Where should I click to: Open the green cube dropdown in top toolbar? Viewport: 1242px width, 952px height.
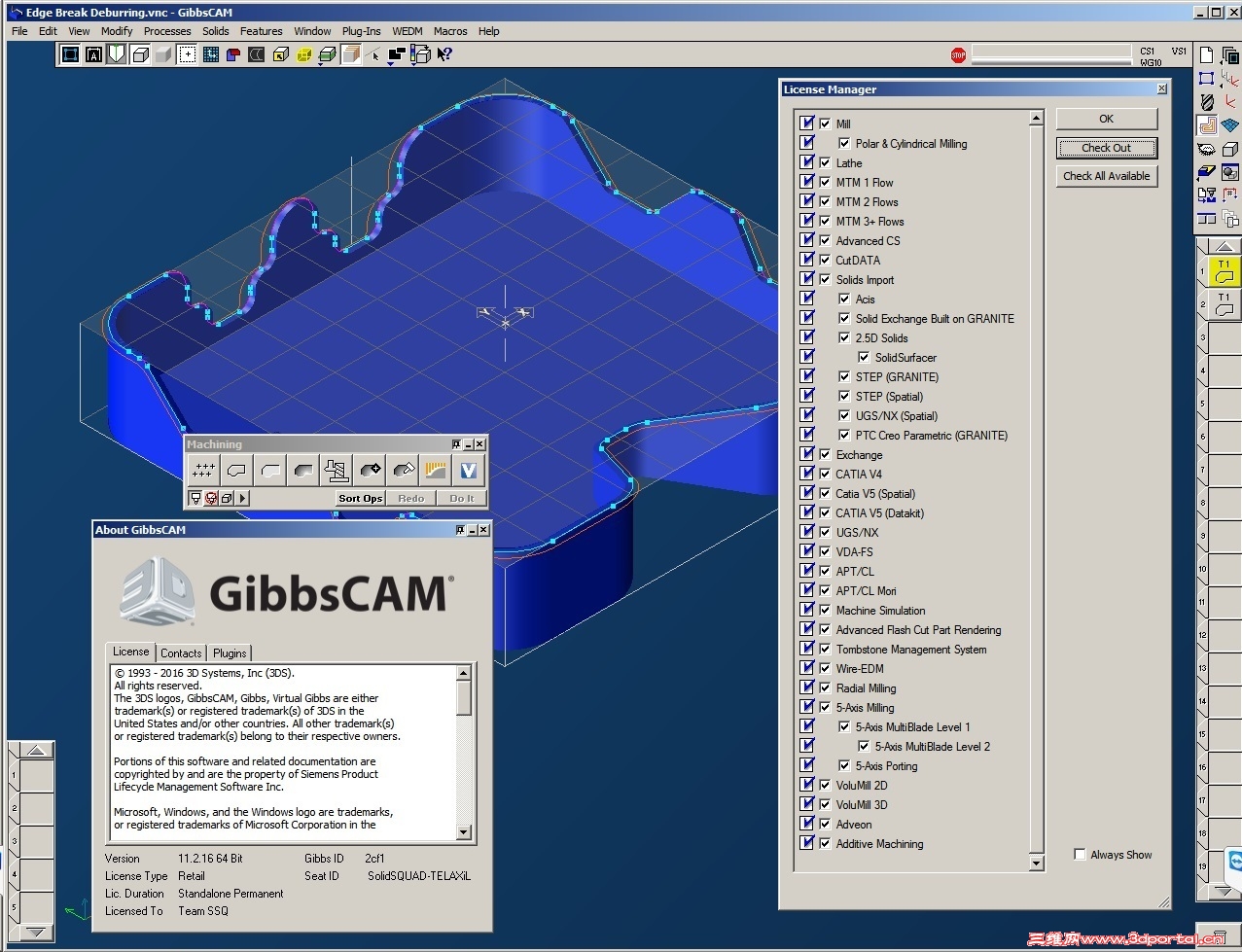coord(327,55)
